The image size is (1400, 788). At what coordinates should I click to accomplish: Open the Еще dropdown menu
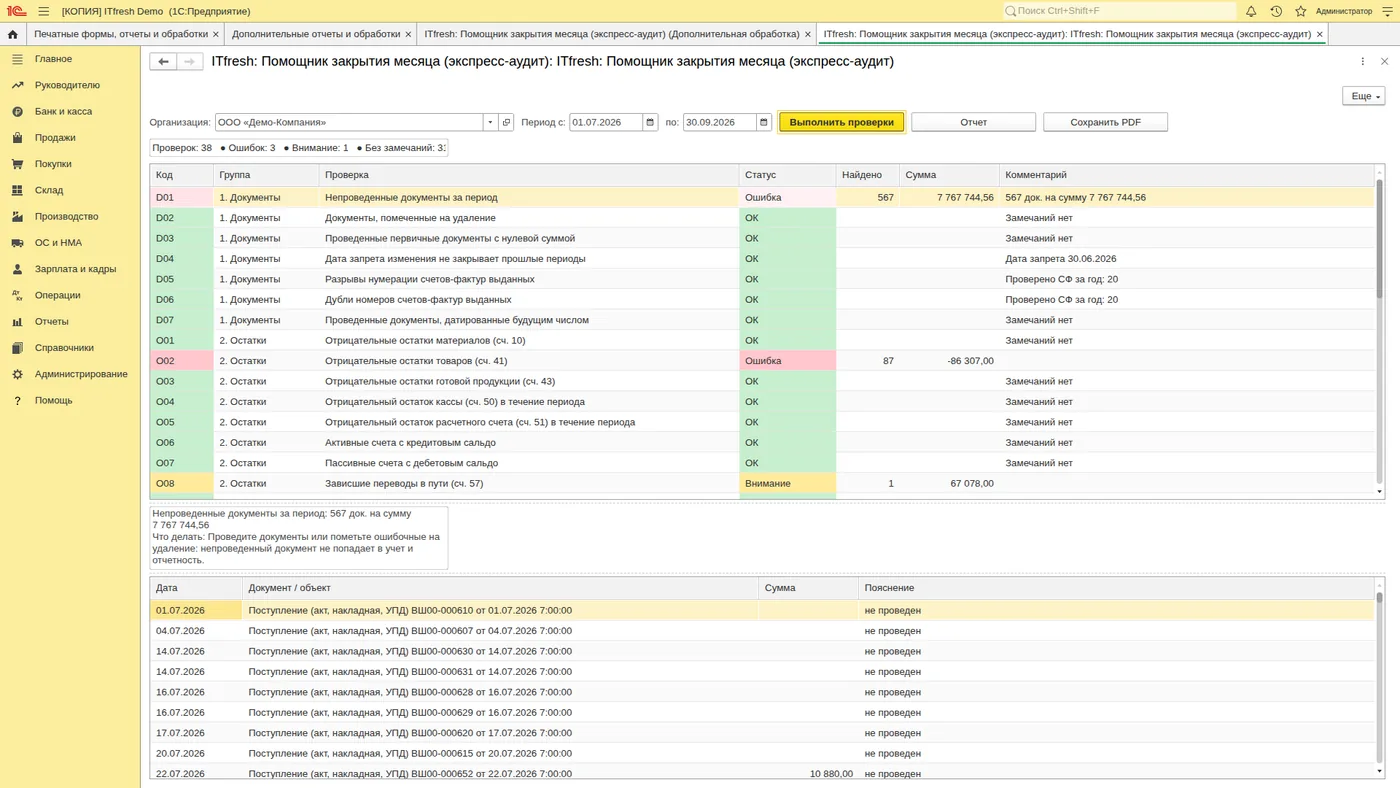coord(1363,96)
